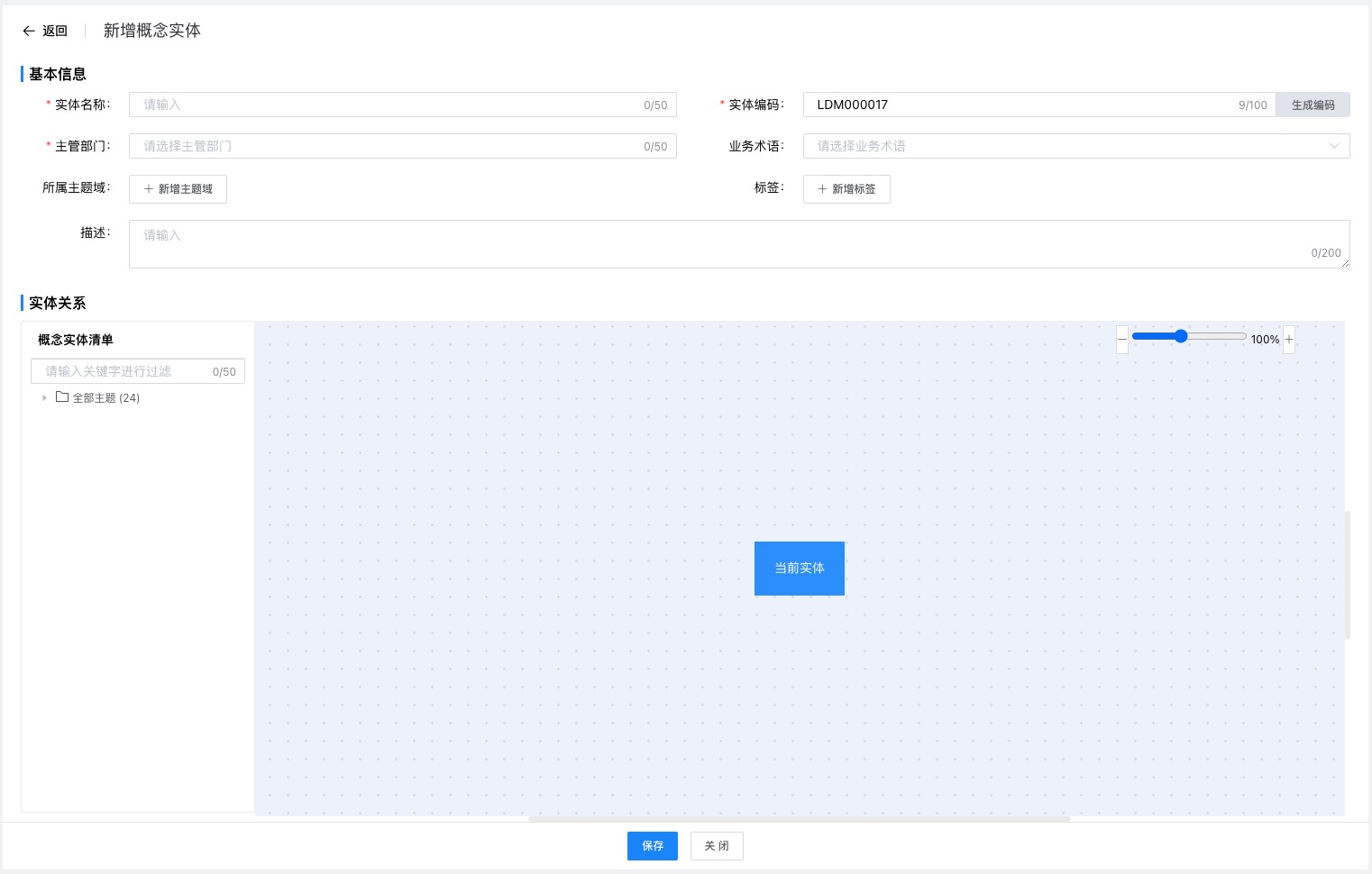Click the horizontal scrollbar below the canvas
This screenshot has height=874, width=1372.
[x=799, y=819]
